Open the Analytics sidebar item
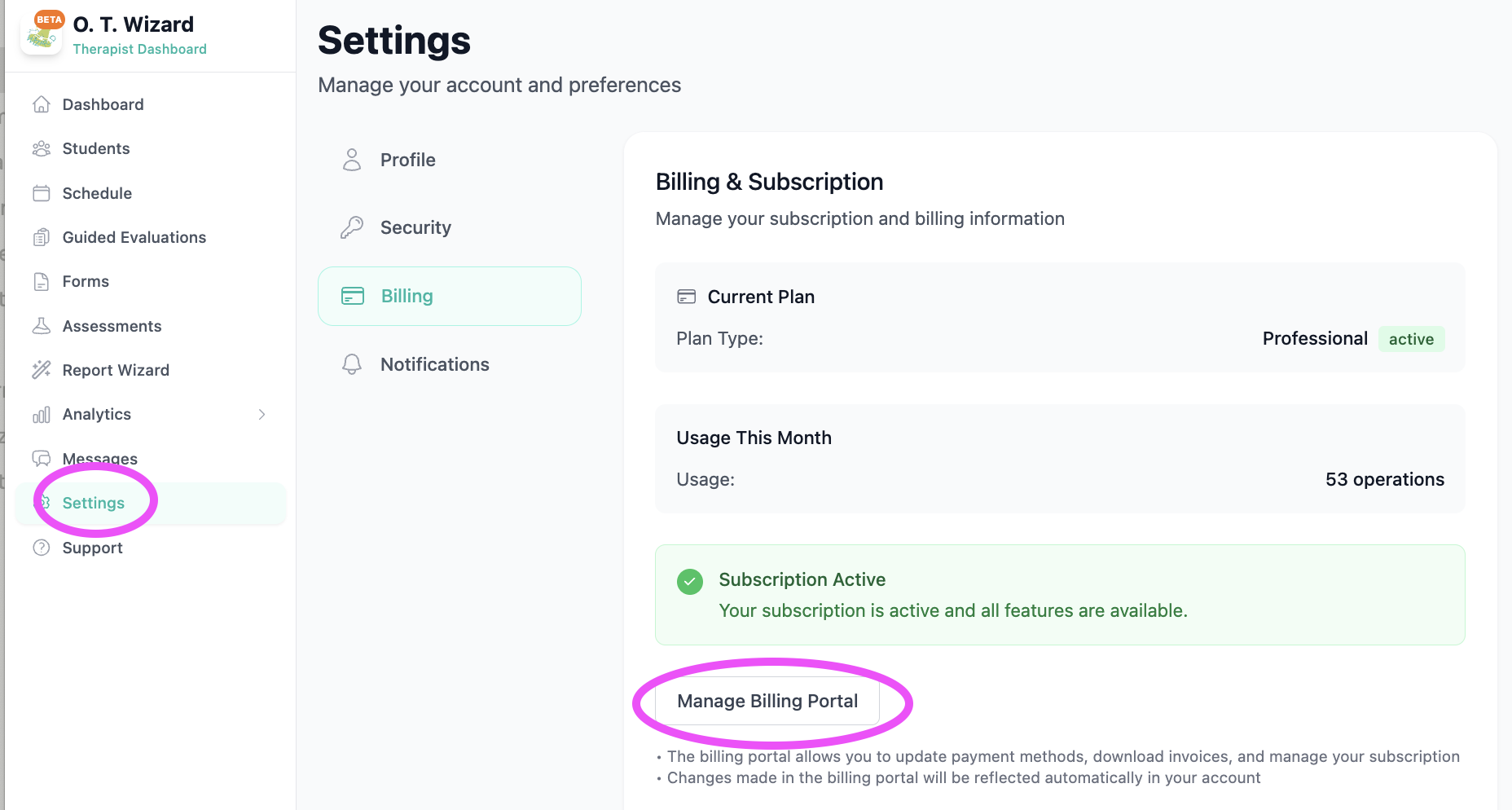Image resolution: width=1512 pixels, height=810 pixels. (97, 414)
